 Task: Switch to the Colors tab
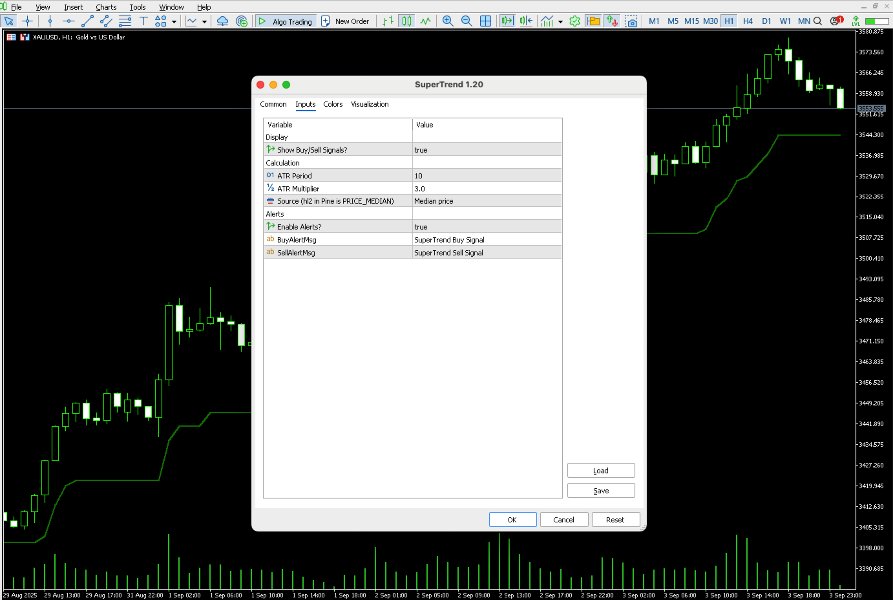coord(333,104)
